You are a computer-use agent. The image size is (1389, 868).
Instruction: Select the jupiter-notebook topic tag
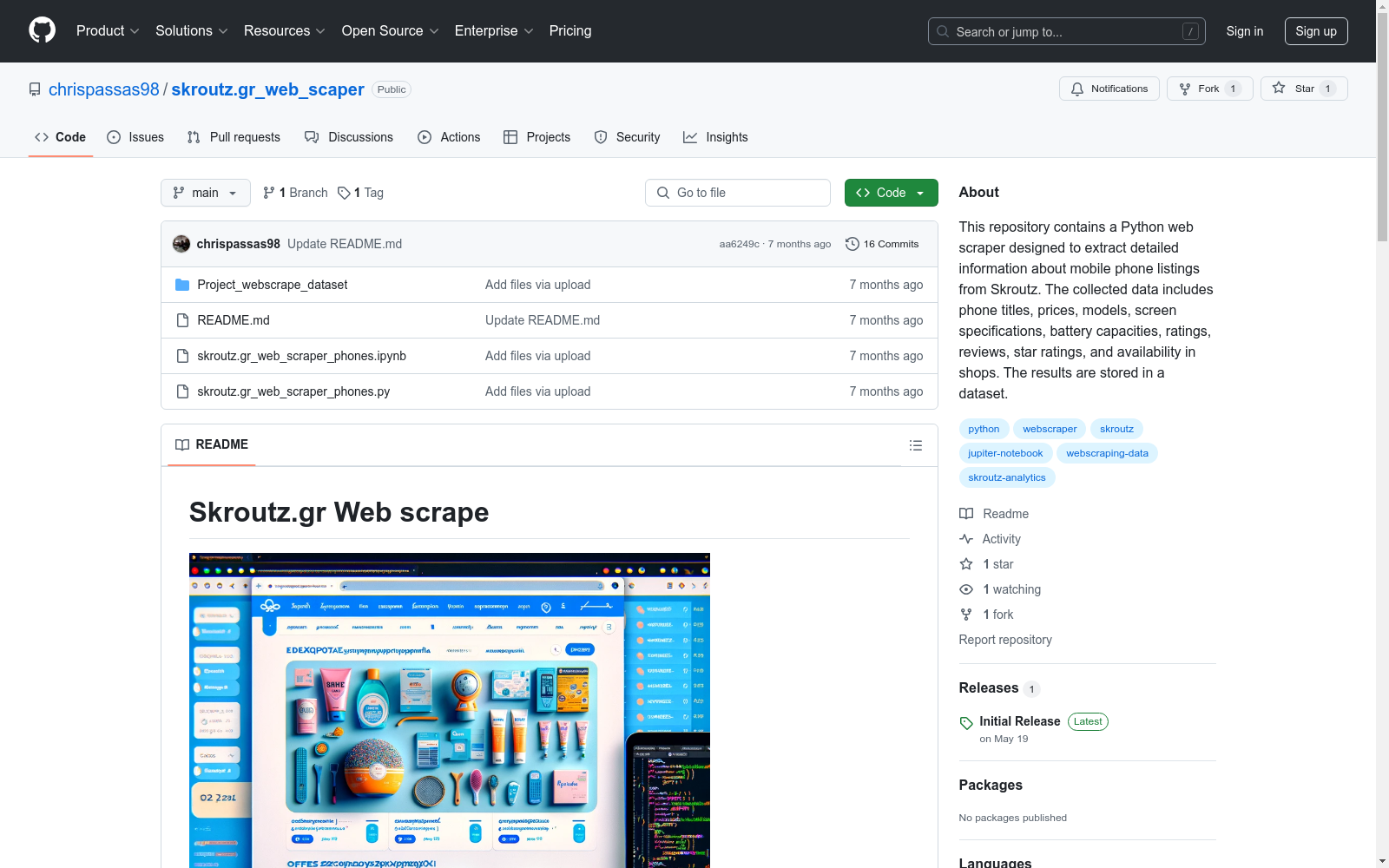1005,453
